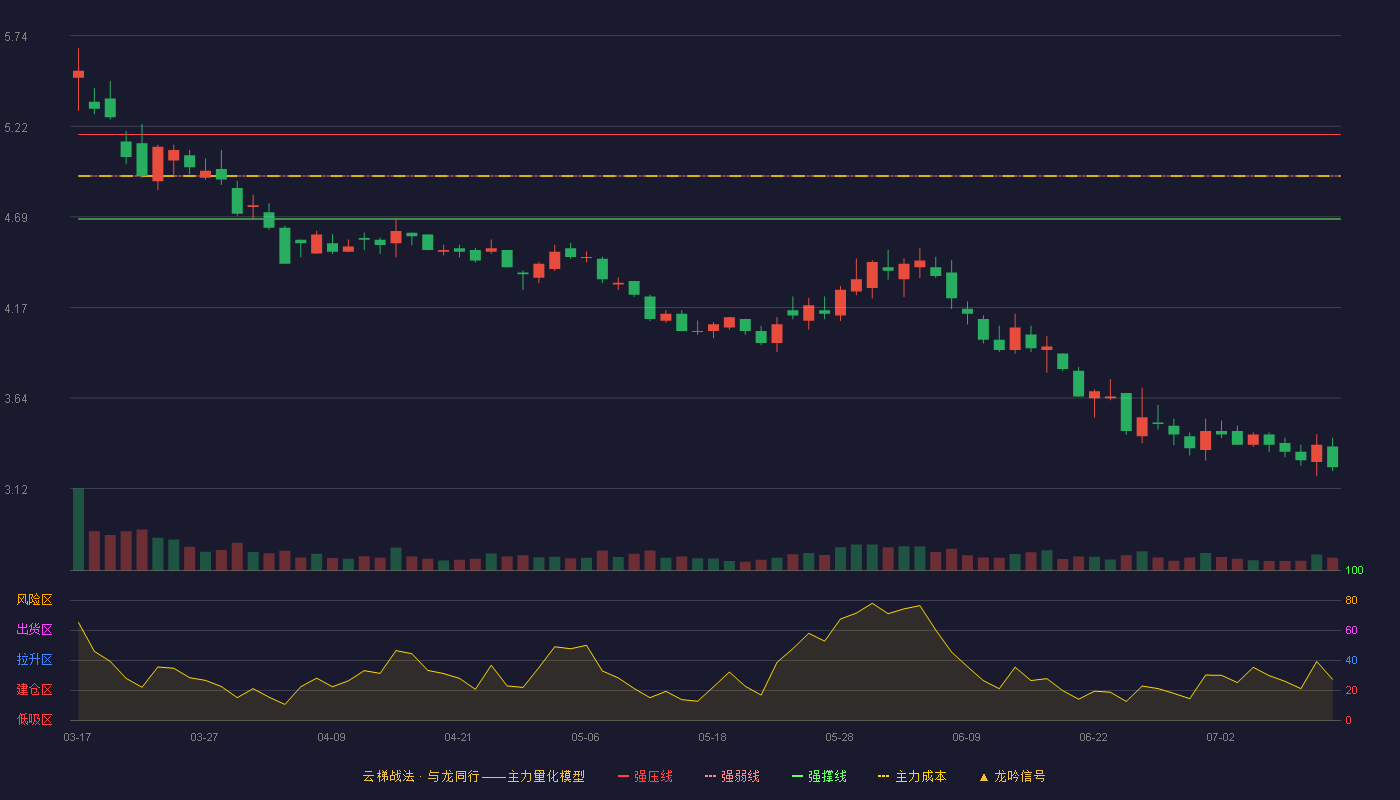Click the 05-18 date label

click(712, 737)
